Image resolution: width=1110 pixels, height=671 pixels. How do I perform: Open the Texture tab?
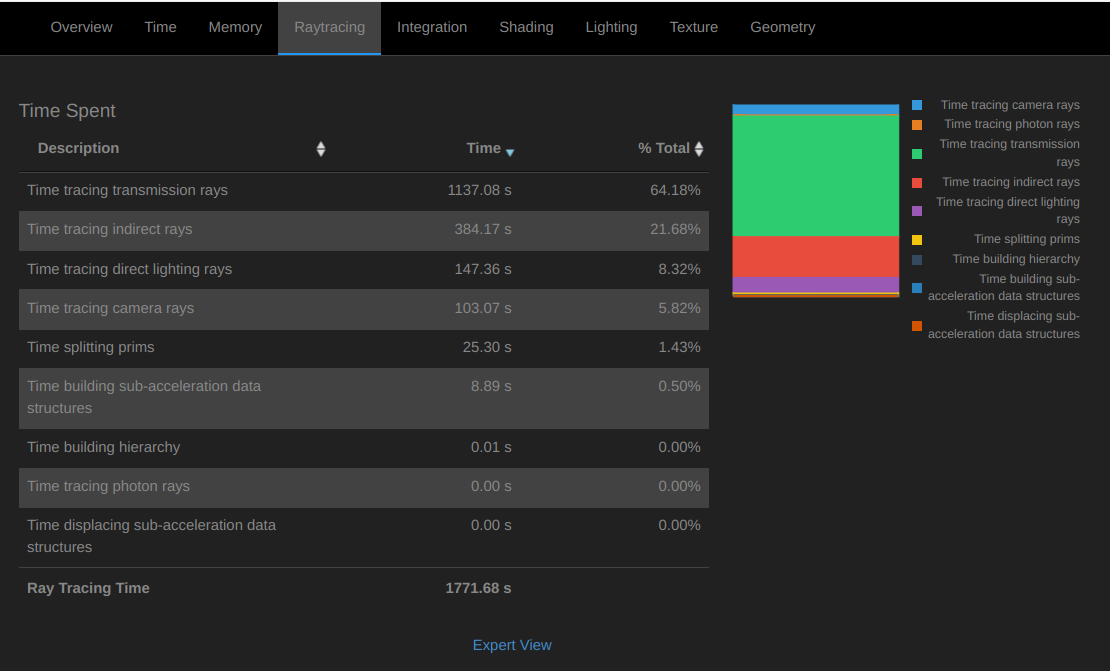pyautogui.click(x=694, y=28)
